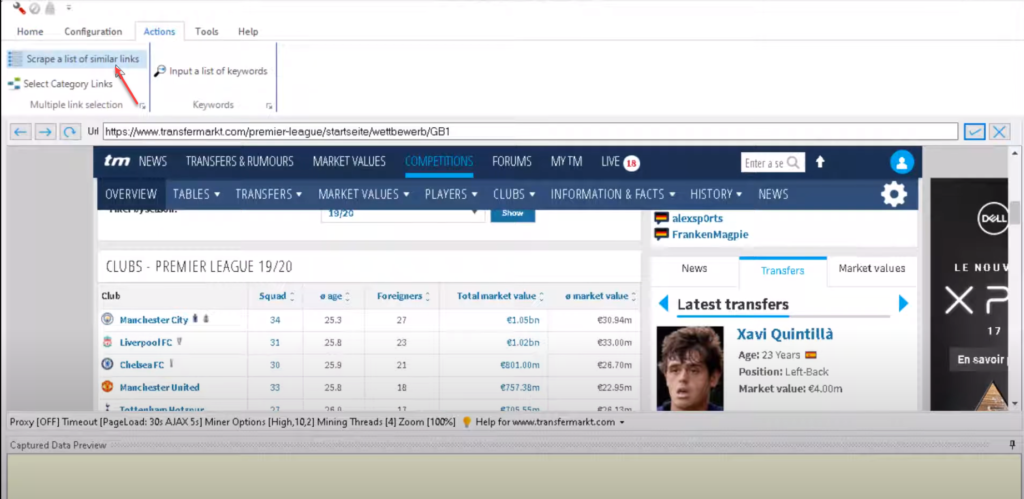Confirm the URL with the checkmark icon
This screenshot has height=499, width=1024.
(x=974, y=131)
